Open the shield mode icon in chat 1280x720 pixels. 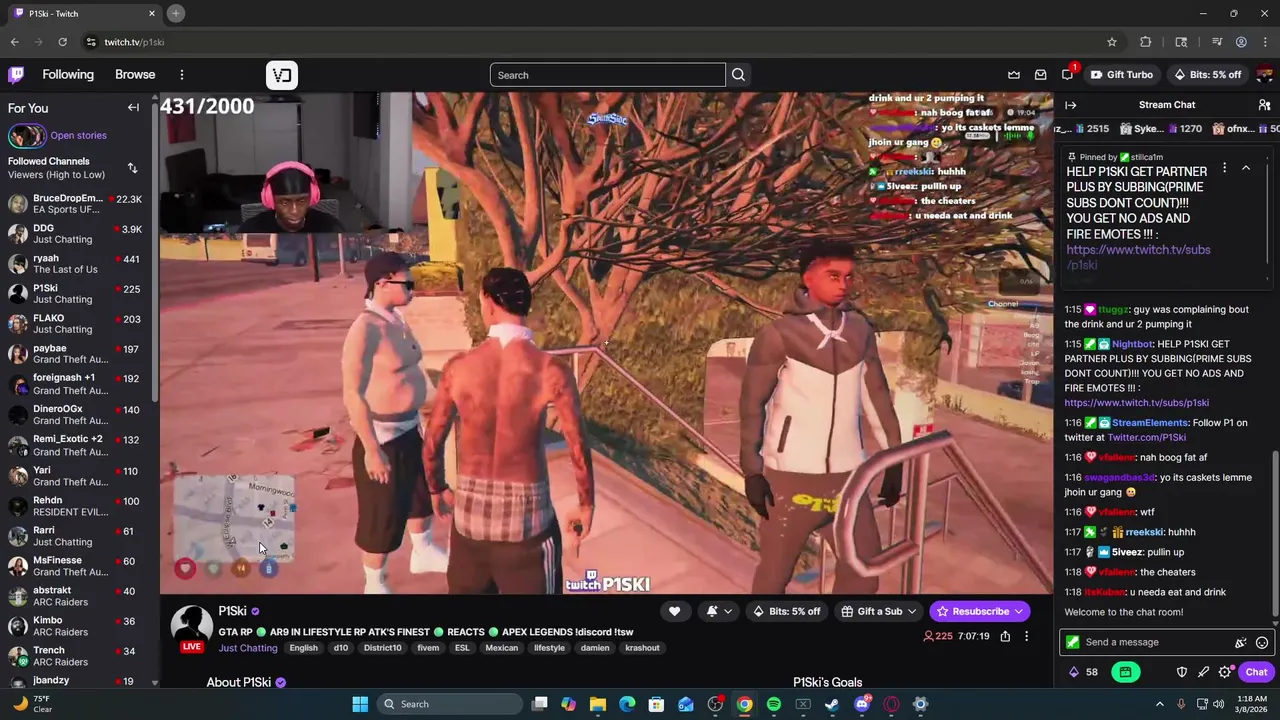1181,672
